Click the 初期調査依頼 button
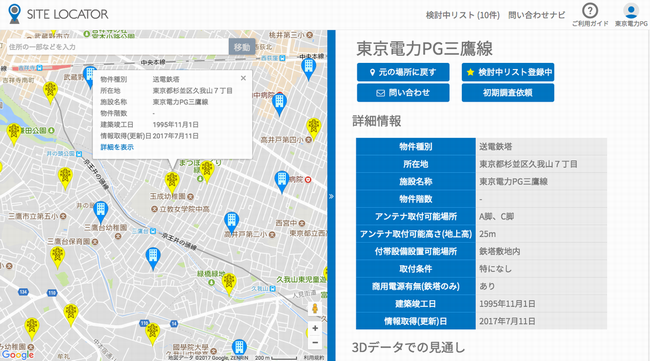Image resolution: width=650 pixels, height=361 pixels. pos(508,93)
